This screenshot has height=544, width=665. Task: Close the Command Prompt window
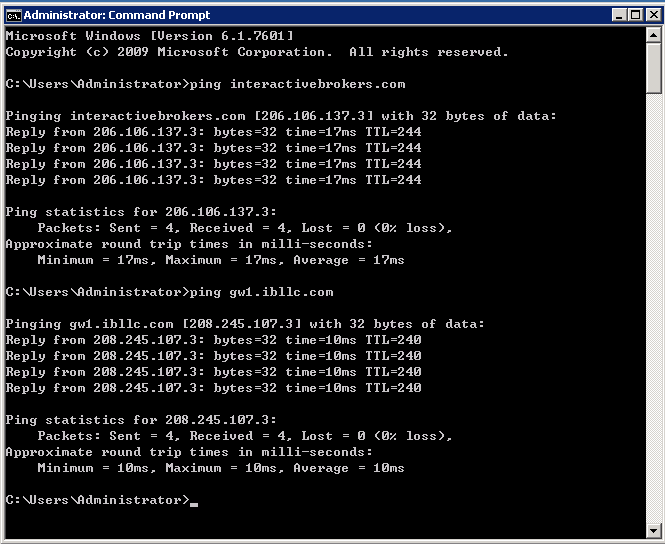(654, 15)
